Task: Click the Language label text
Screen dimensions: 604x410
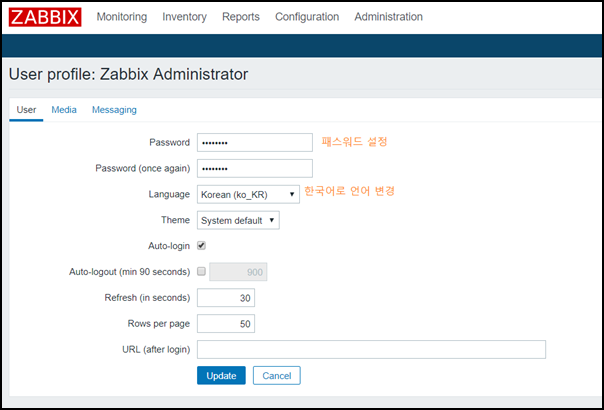Action: pyautogui.click(x=169, y=194)
